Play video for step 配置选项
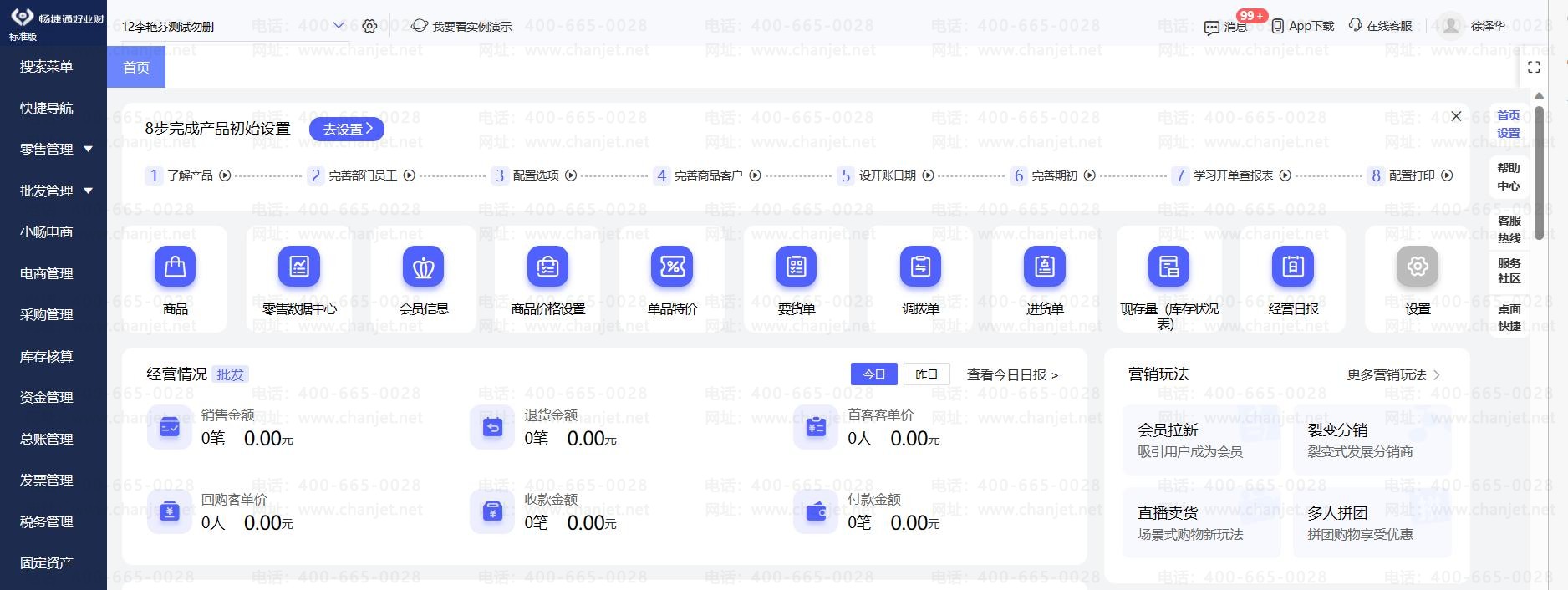The image size is (1568, 590). [571, 175]
